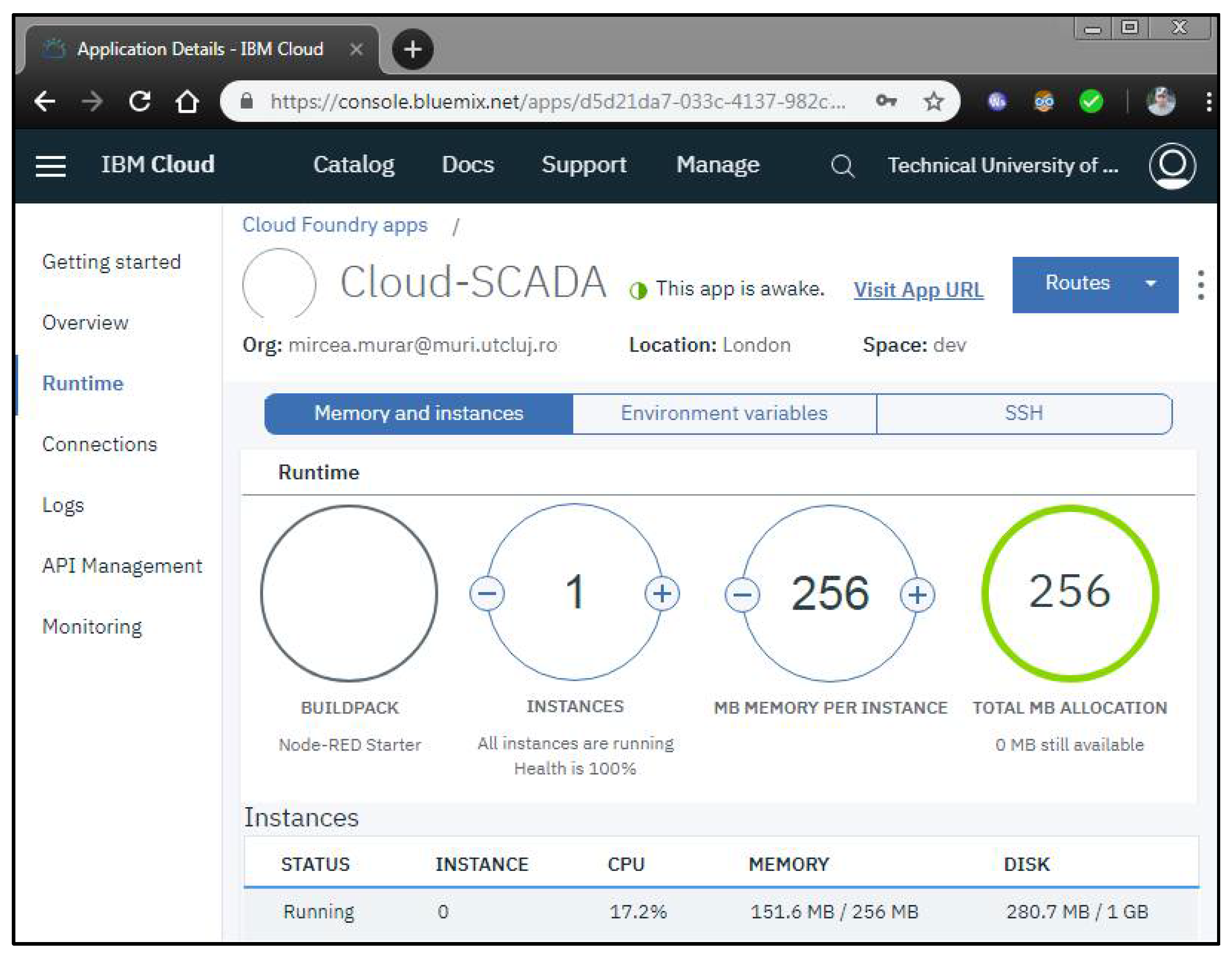Bookmark page with star icon

point(934,101)
